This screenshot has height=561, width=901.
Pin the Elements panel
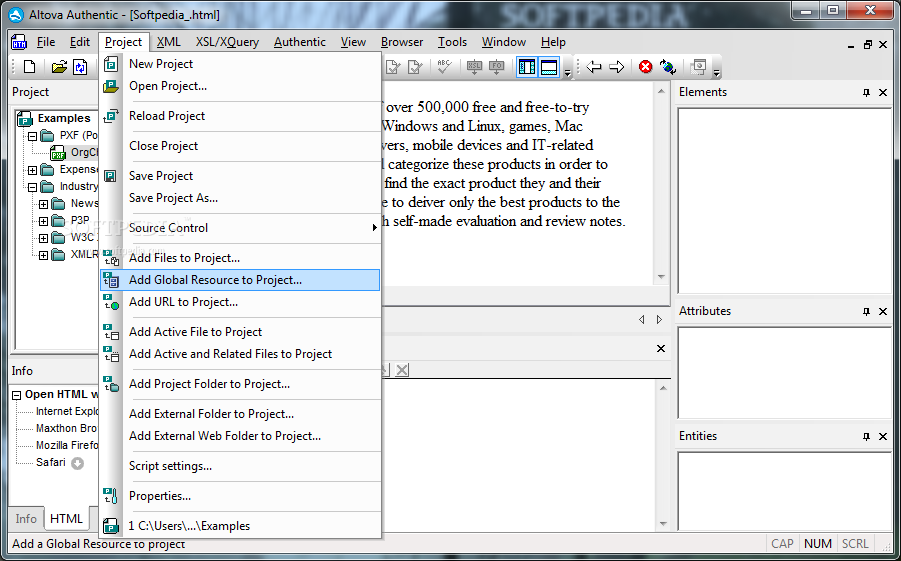867,93
